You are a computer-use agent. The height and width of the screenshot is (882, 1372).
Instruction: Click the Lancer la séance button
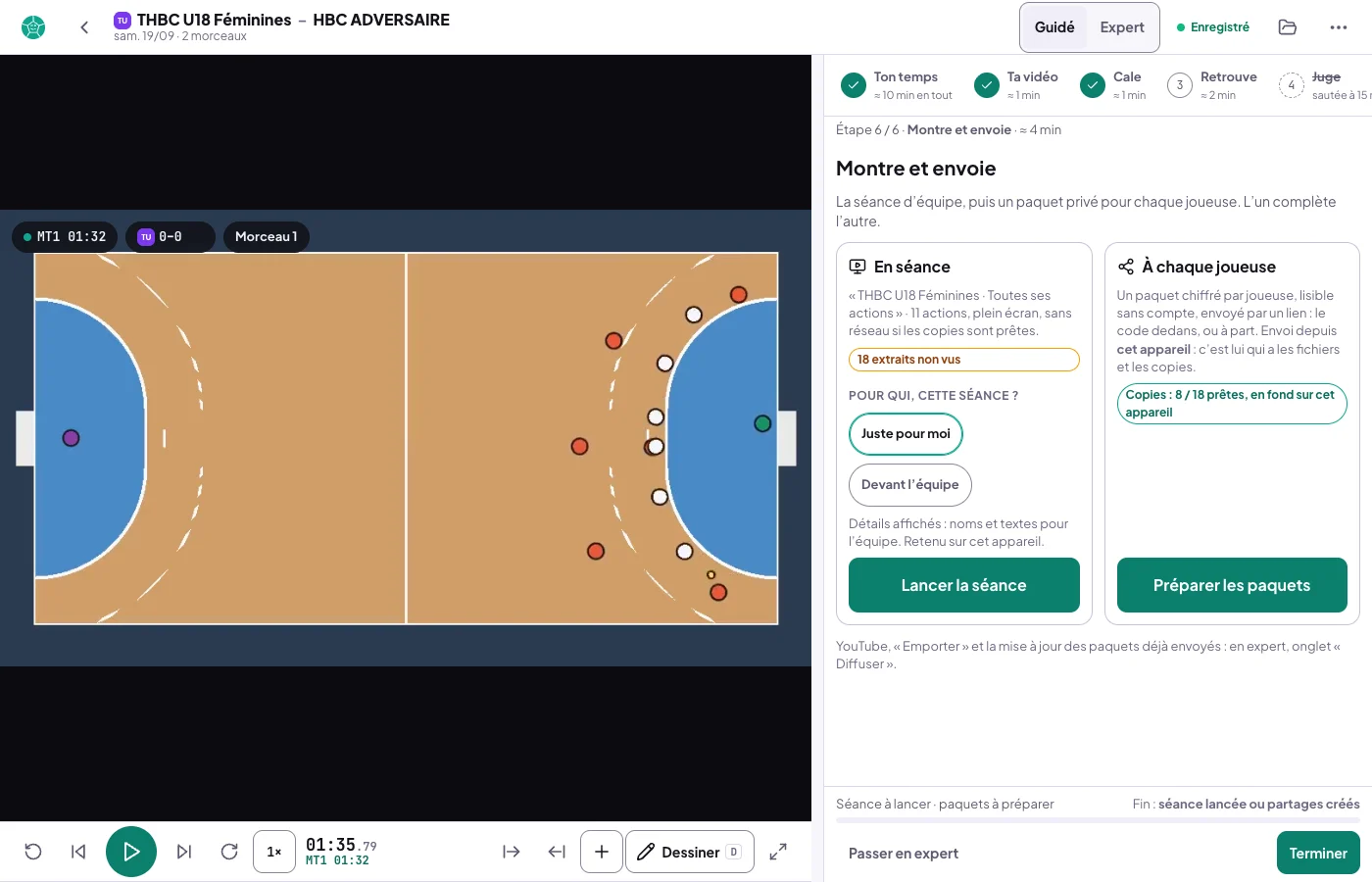[x=964, y=585]
